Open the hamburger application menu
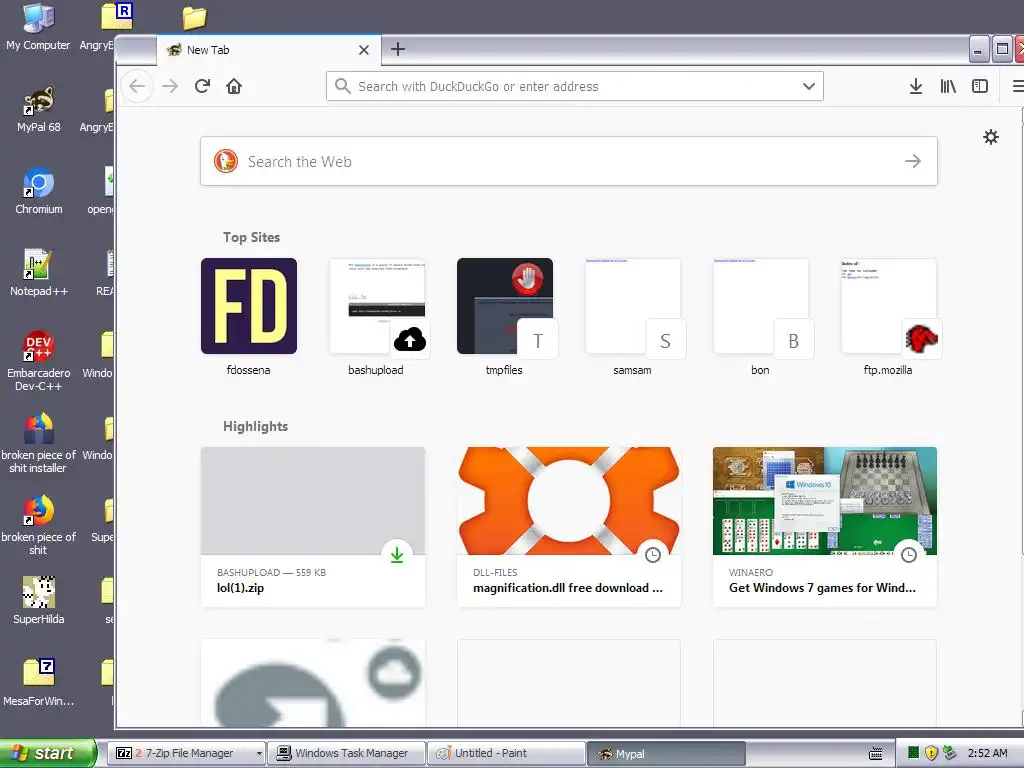 pos(1017,86)
